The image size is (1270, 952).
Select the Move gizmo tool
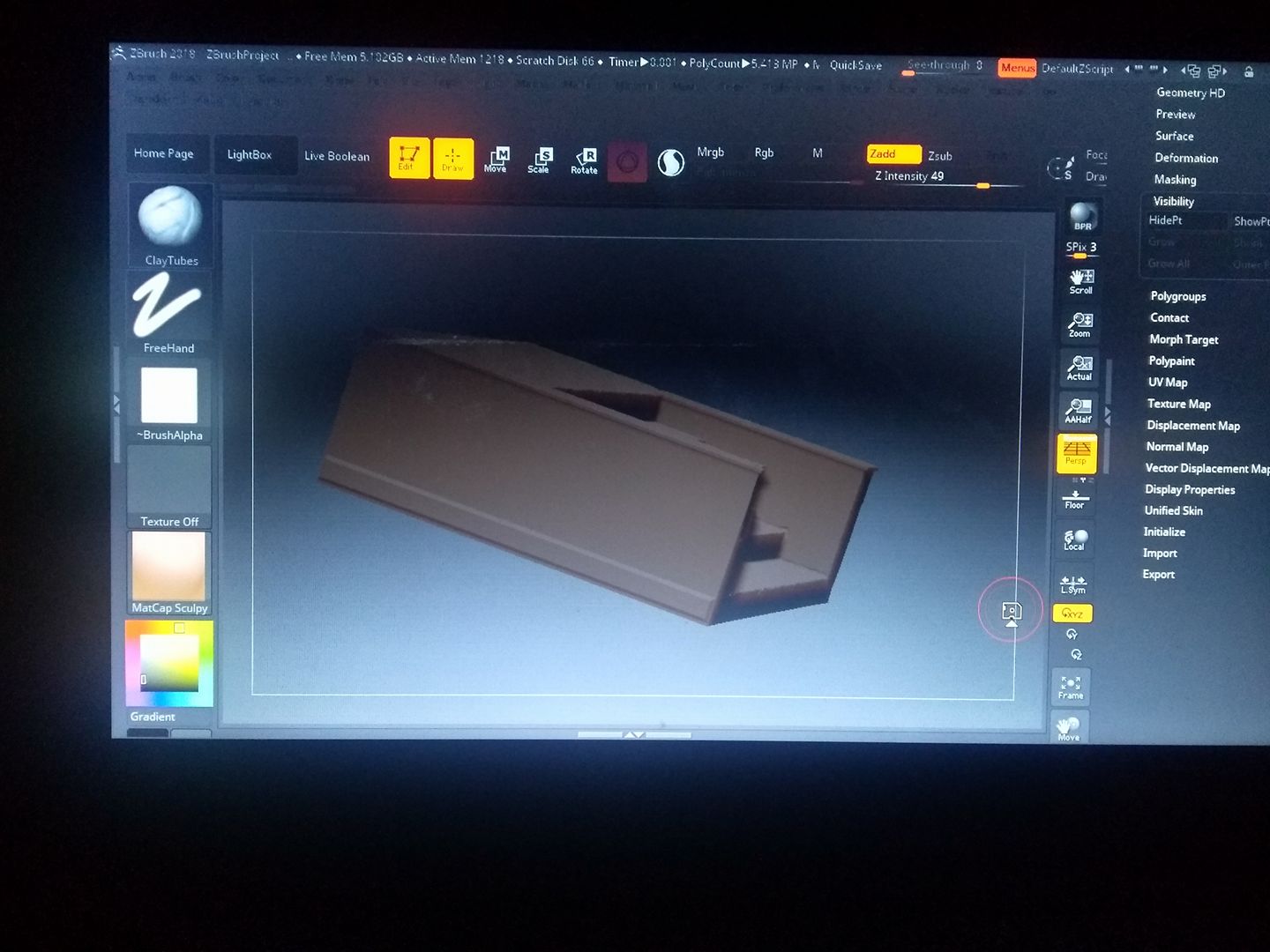pos(496,160)
